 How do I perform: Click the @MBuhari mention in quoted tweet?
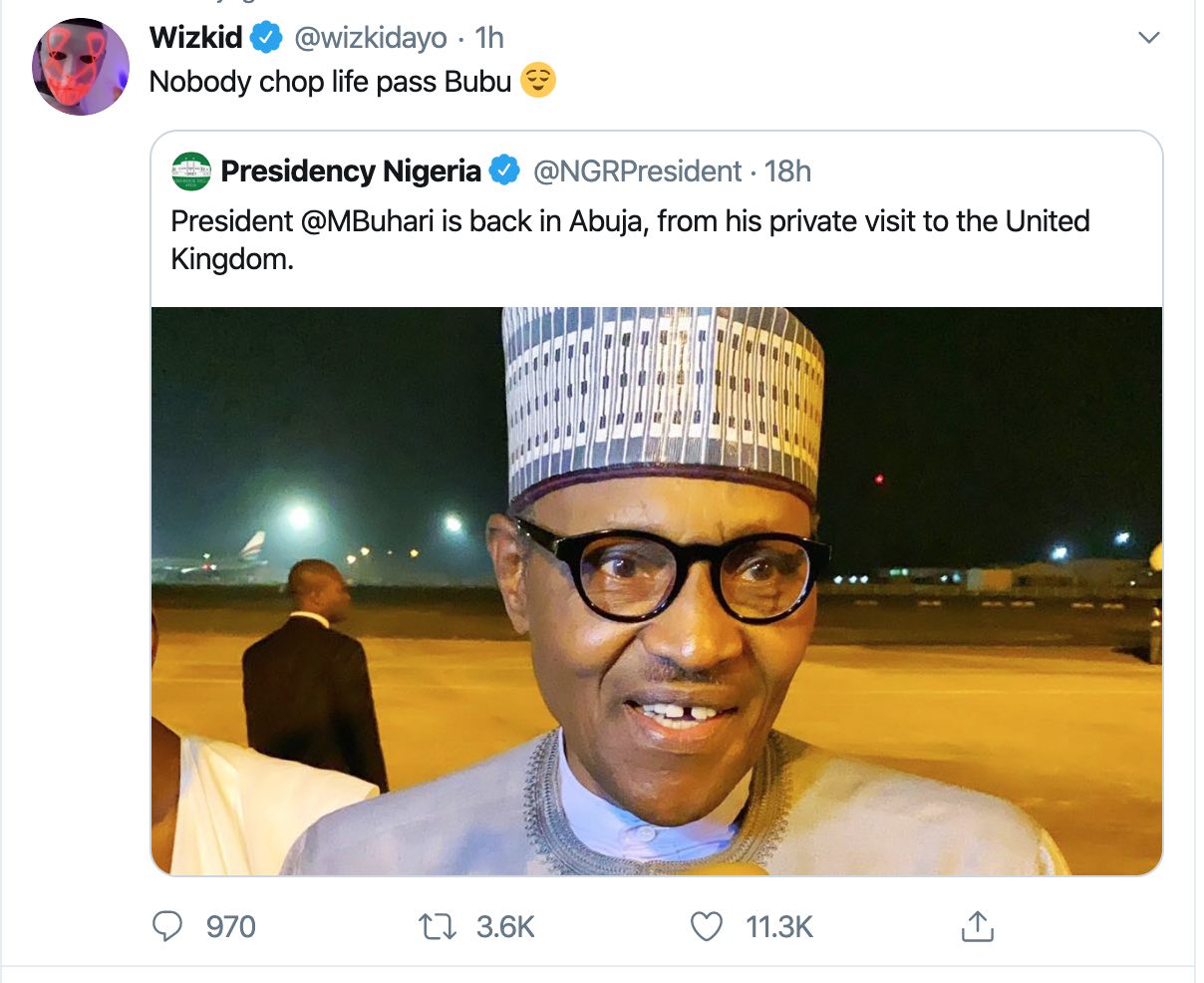[367, 221]
